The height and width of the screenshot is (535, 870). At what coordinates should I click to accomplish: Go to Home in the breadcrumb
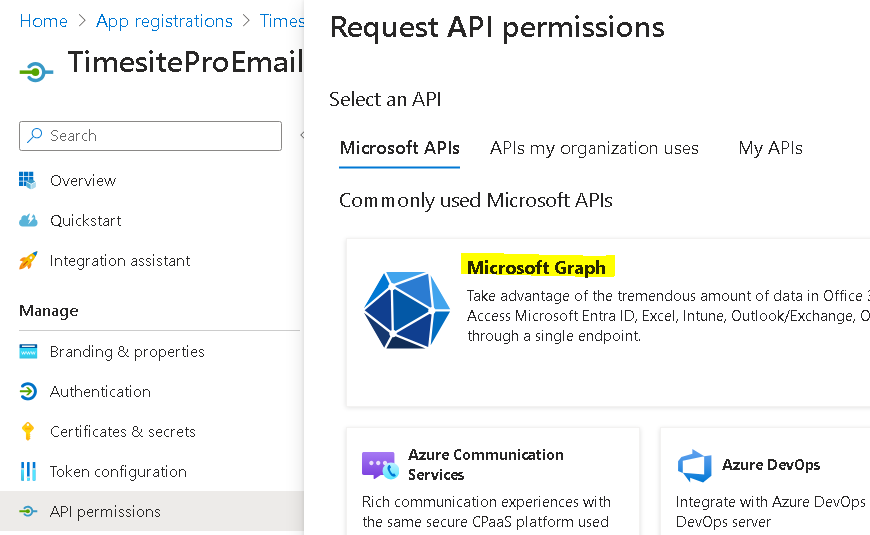point(44,21)
